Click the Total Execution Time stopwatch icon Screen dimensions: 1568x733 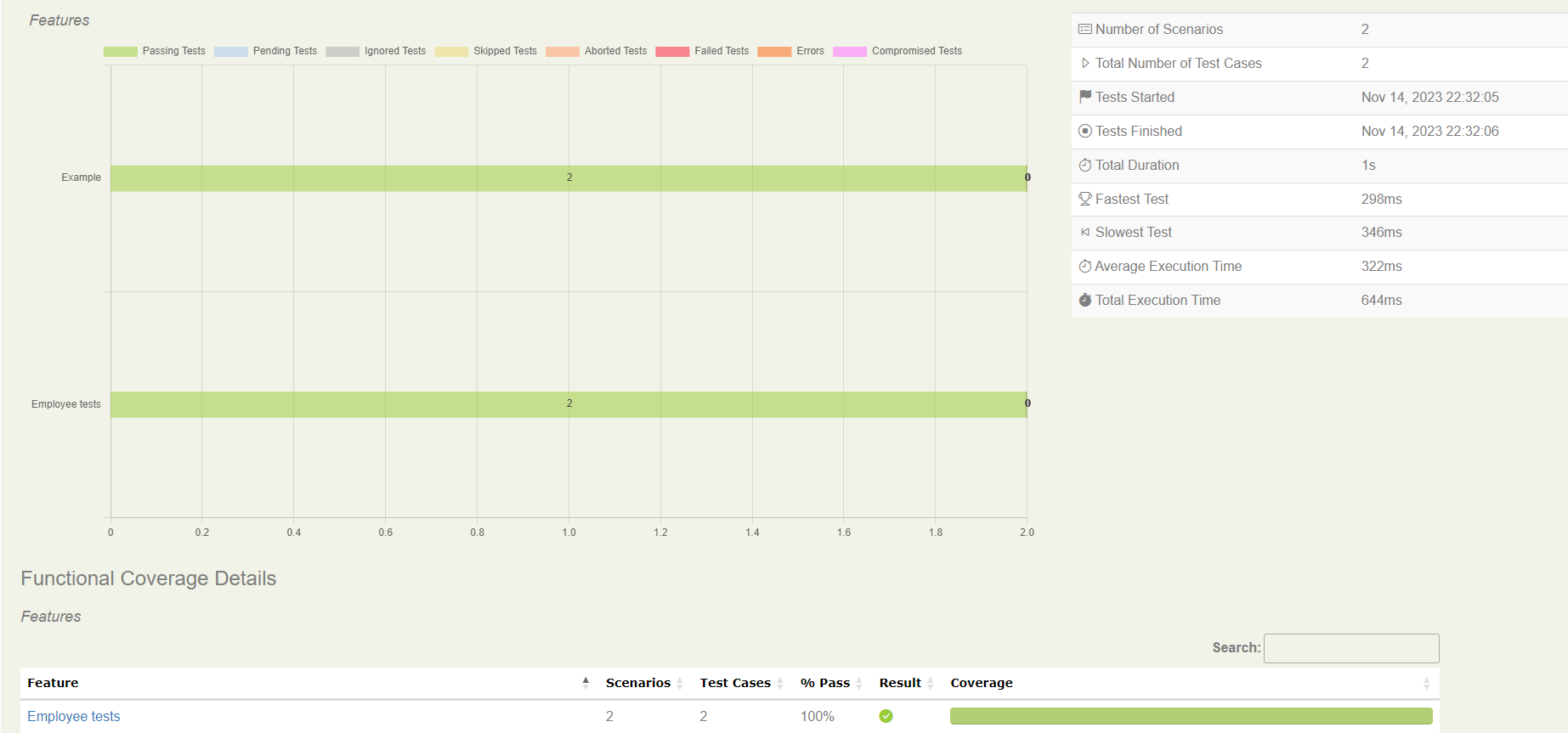coord(1085,300)
